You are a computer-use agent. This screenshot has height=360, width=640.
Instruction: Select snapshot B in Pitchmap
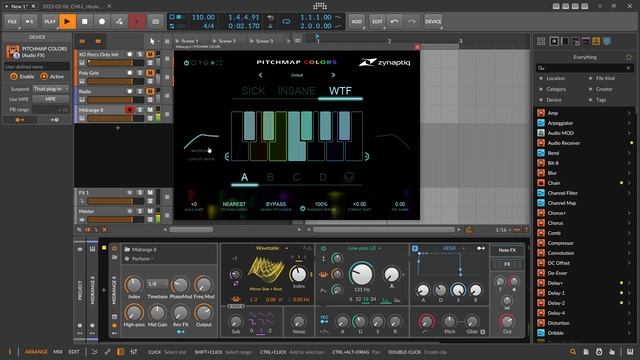(270, 177)
